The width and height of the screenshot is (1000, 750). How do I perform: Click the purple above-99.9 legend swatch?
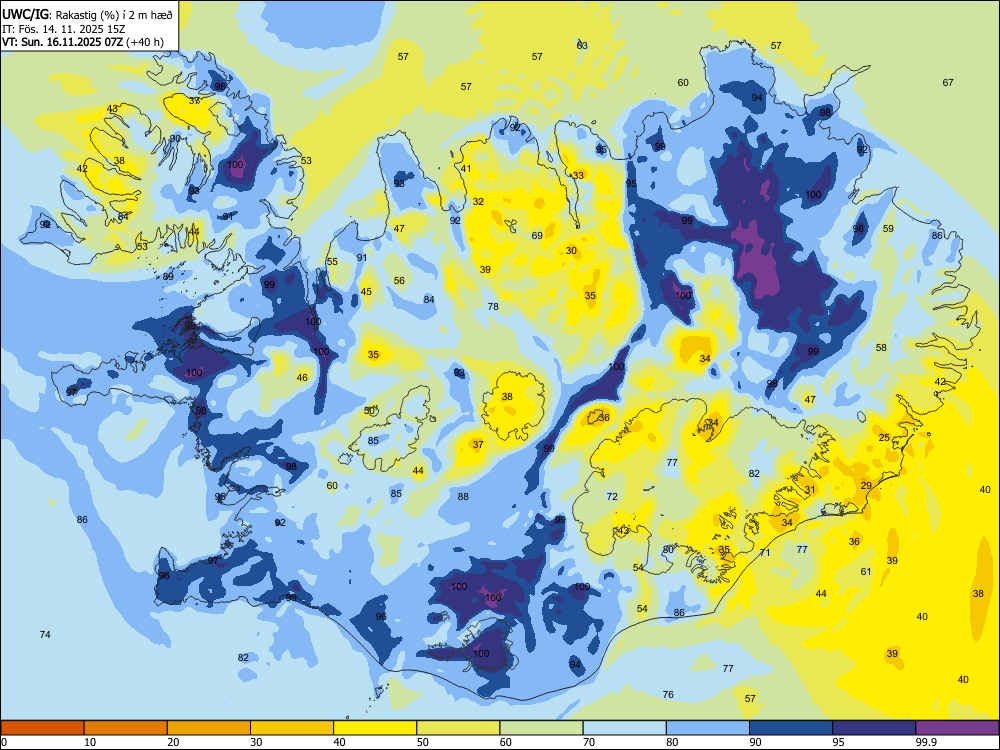[x=957, y=728]
